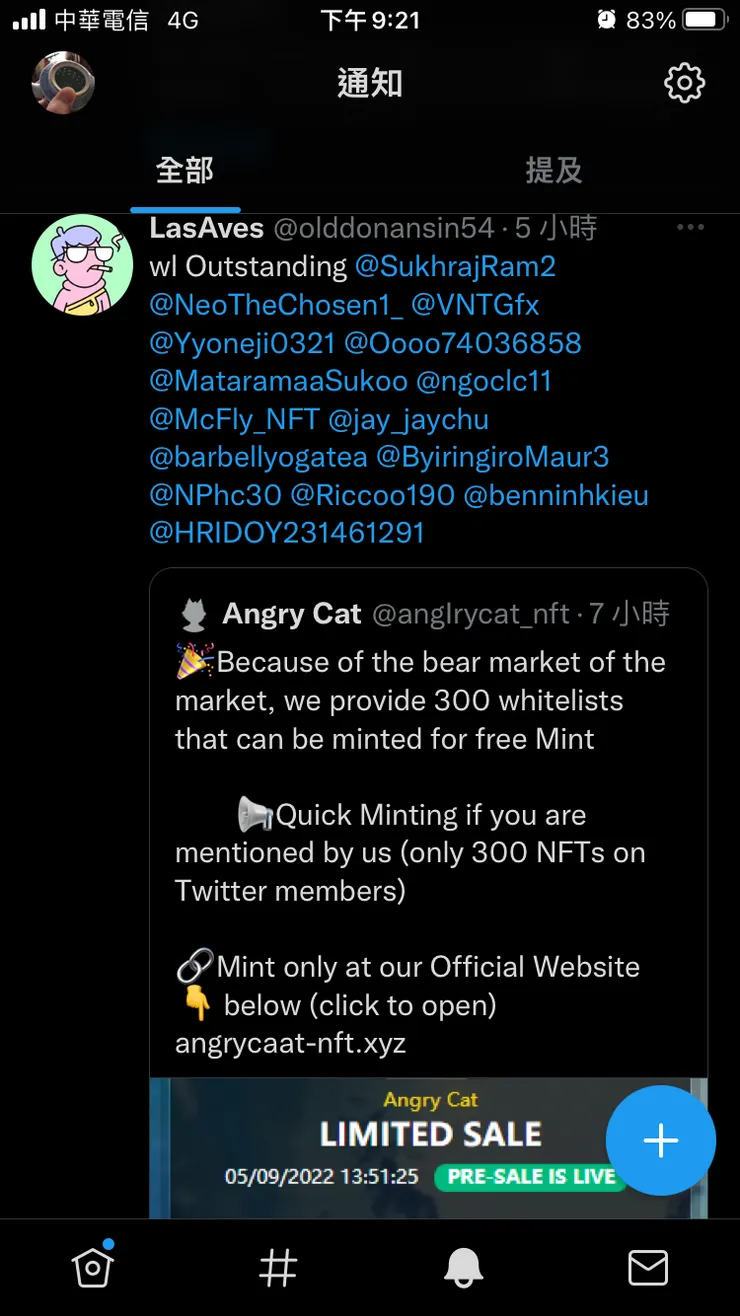Tap the @HRIDOY231461291 mention
Viewport: 740px width, 1316px height.
point(287,533)
